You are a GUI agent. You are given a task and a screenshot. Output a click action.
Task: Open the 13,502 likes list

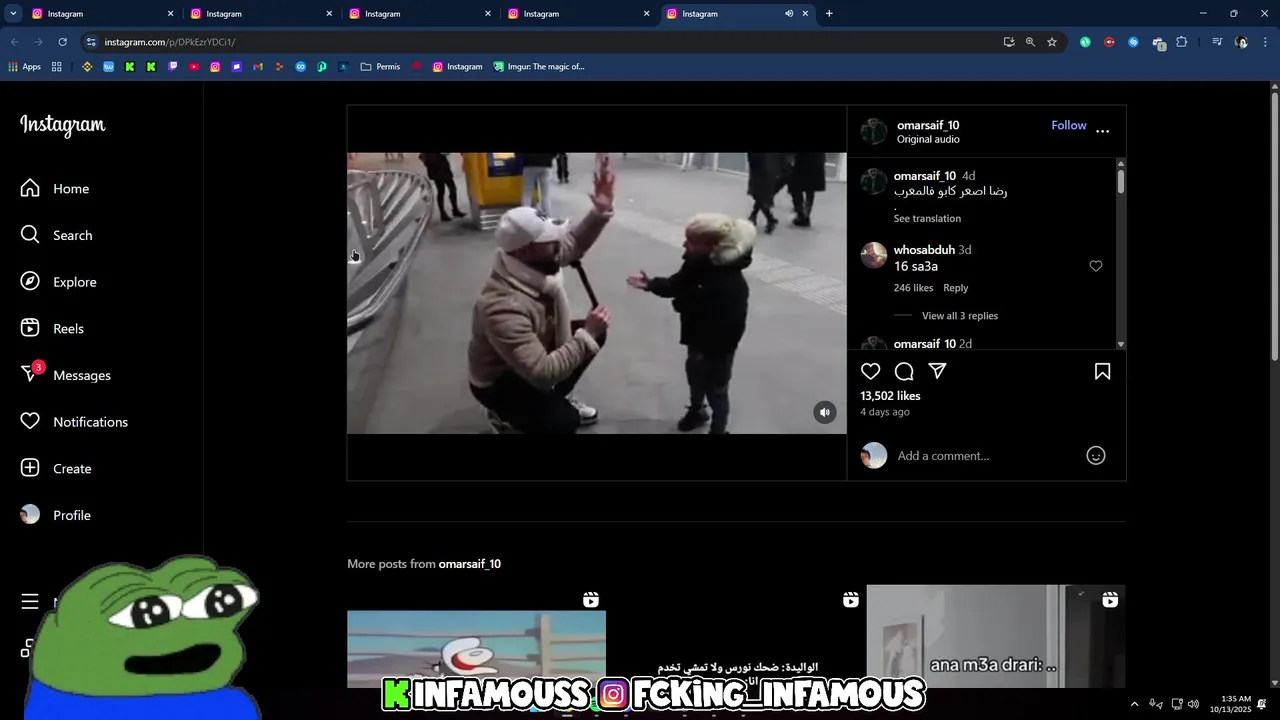click(x=890, y=396)
